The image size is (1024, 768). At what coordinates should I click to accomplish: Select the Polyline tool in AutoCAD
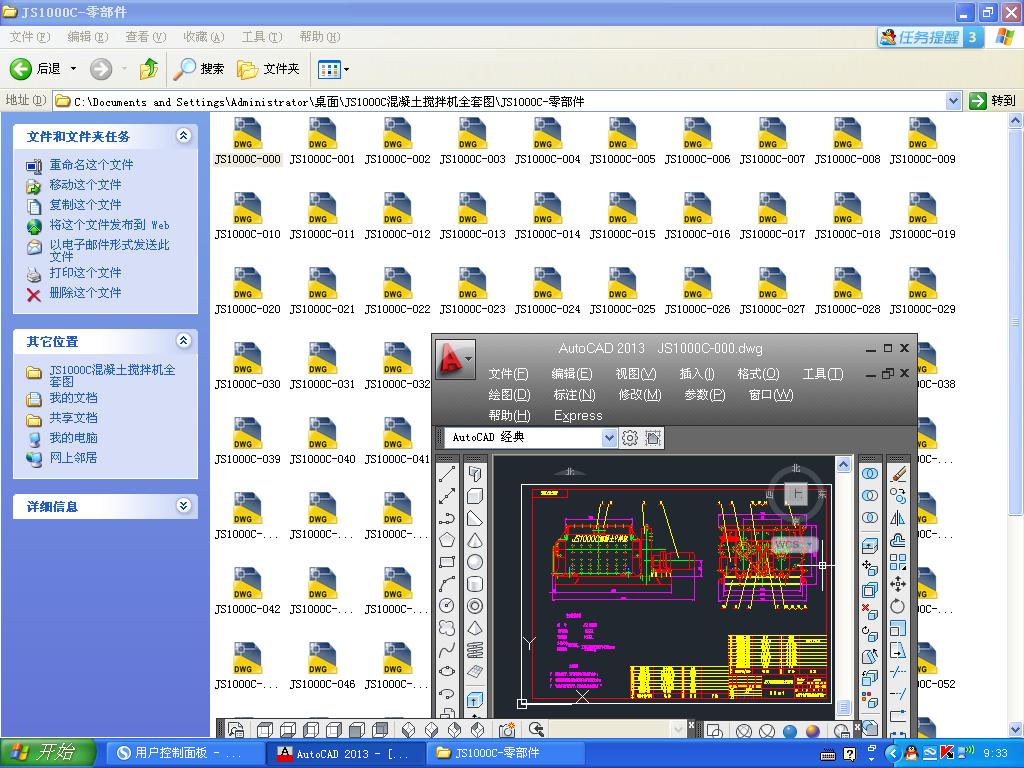coord(447,519)
